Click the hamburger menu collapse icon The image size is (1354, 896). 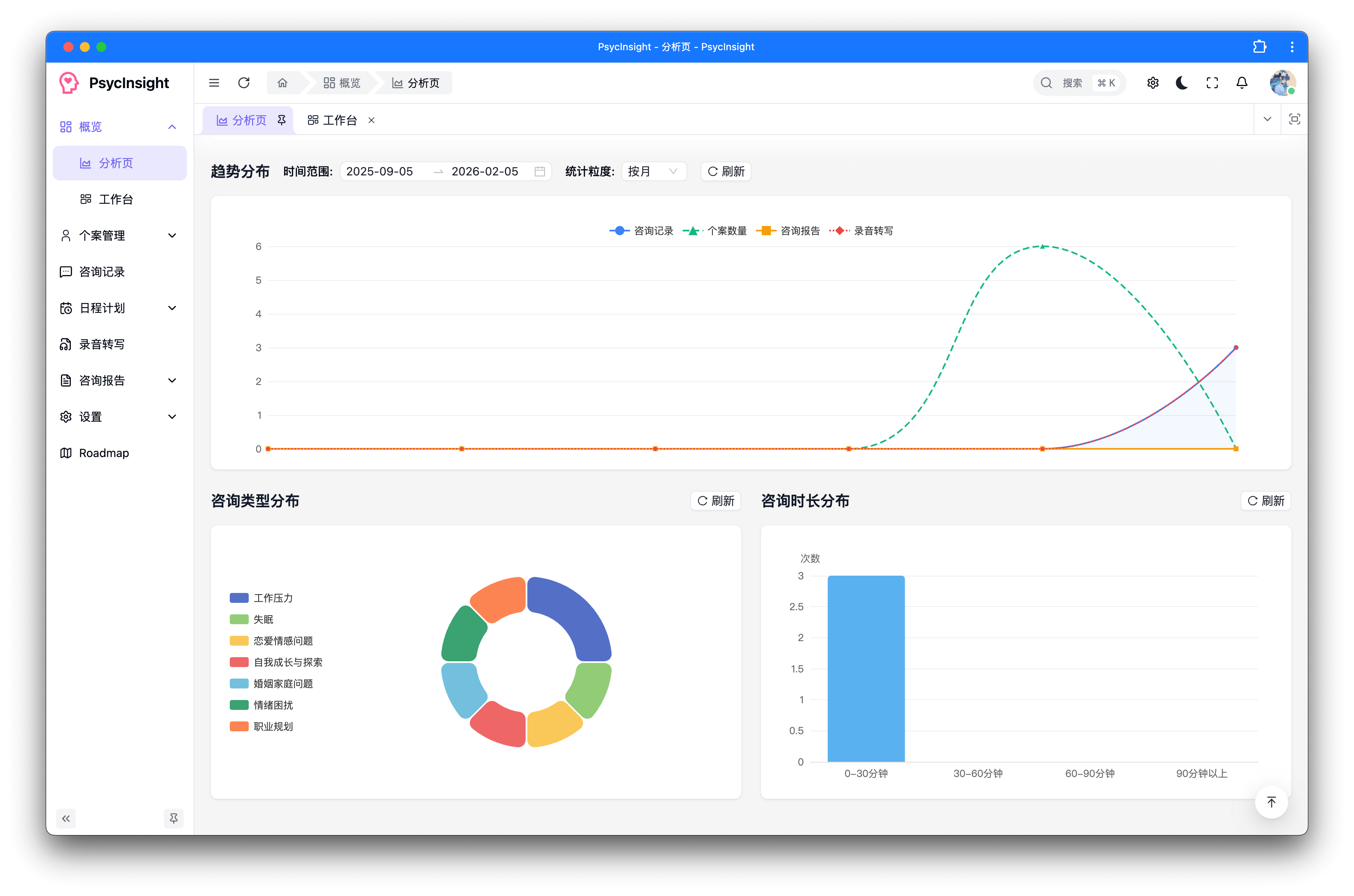coord(214,83)
